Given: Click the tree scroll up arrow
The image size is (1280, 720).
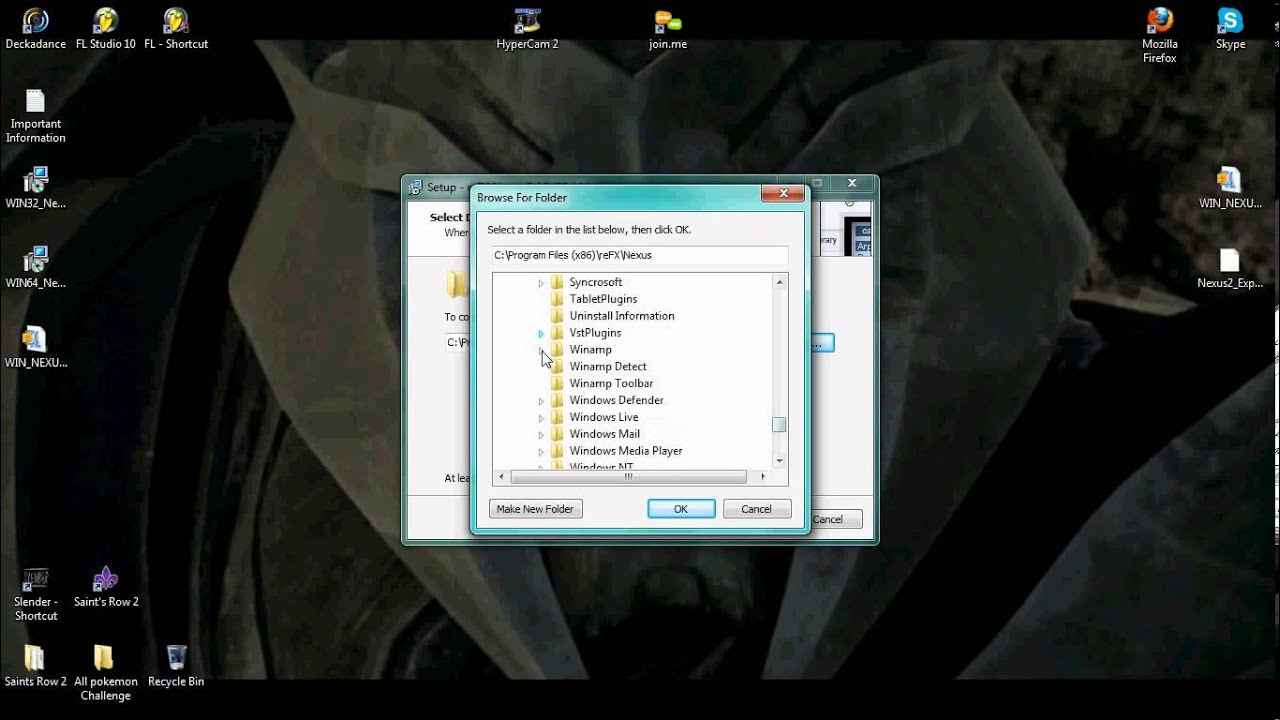Looking at the screenshot, I should tap(779, 282).
